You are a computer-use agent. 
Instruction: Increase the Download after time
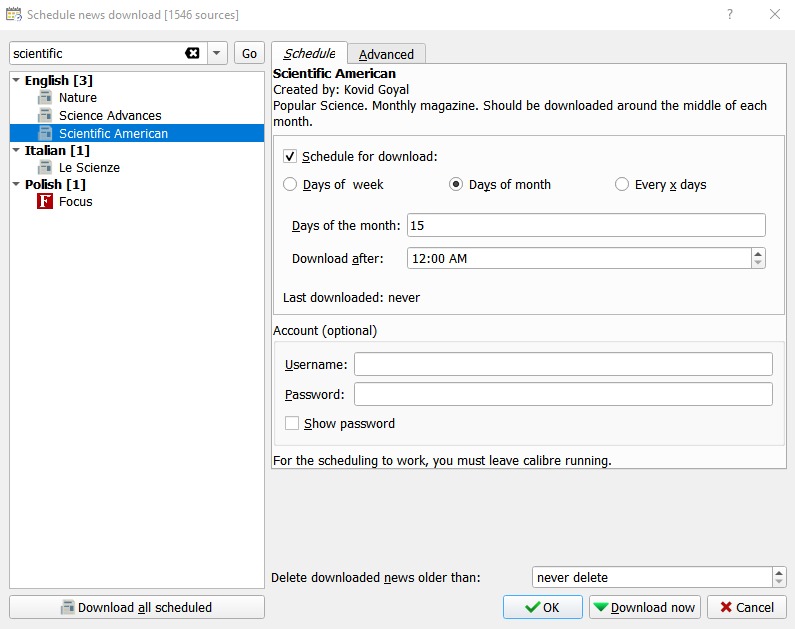coord(758,254)
